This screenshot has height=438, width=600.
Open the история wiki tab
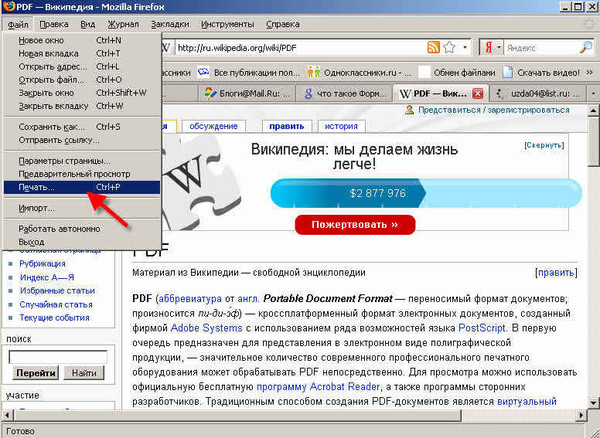[341, 126]
